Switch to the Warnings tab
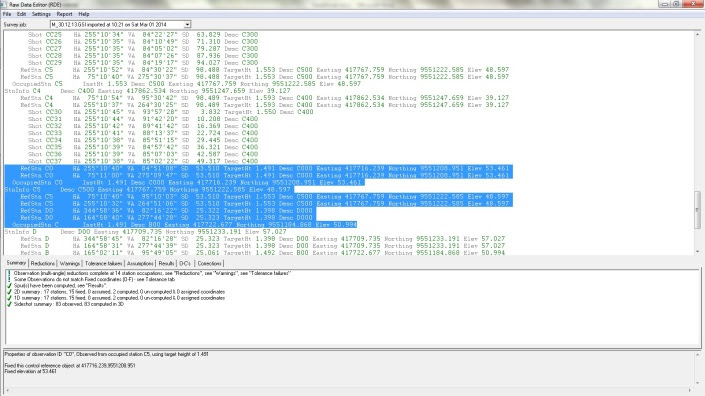Screen dimensions: 705x396 pos(70,263)
